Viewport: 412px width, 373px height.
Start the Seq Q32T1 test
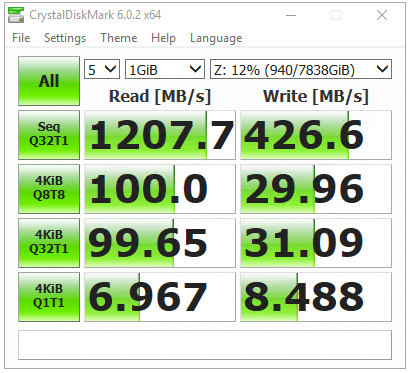[49, 135]
